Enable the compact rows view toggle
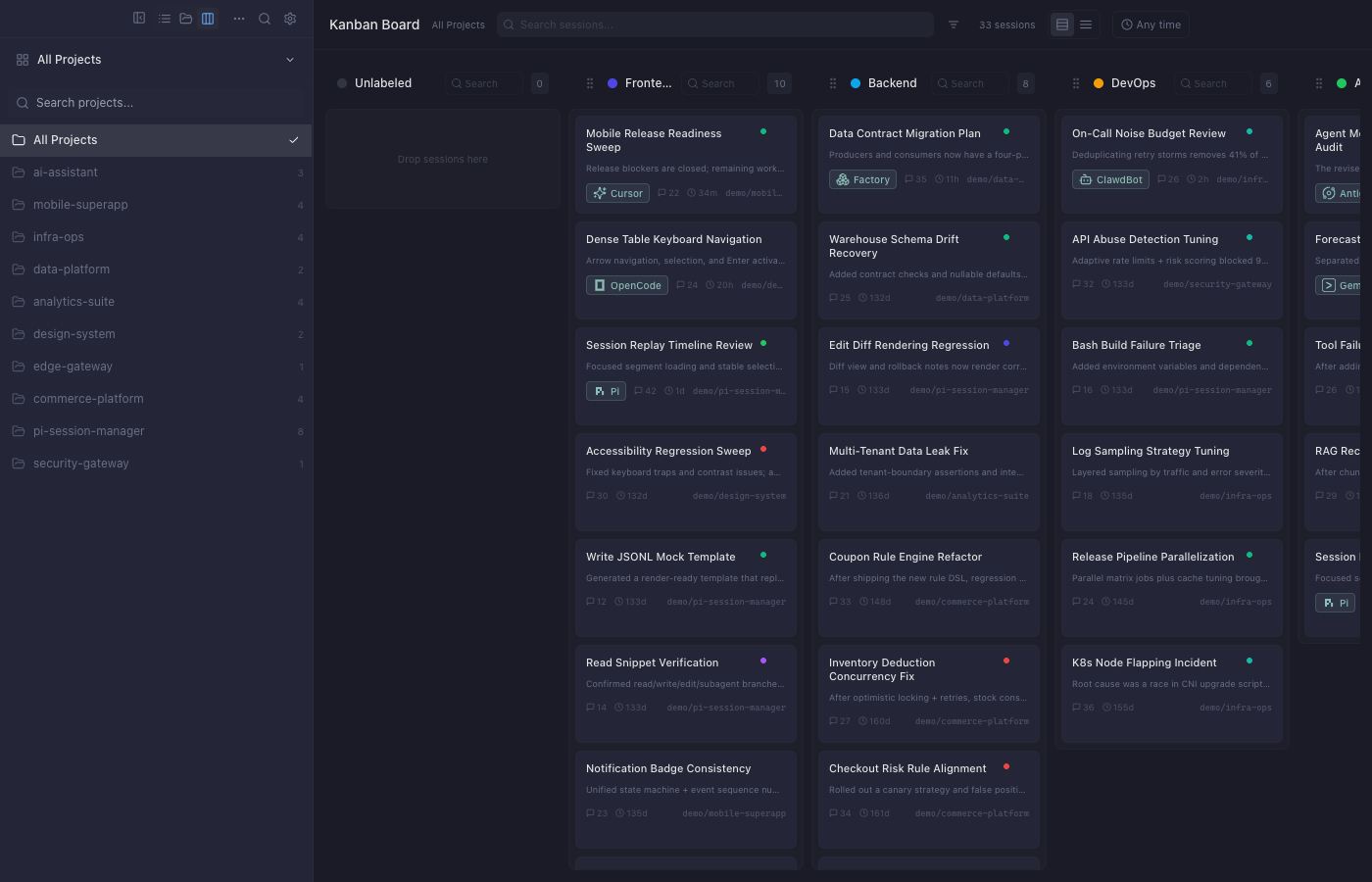1372x882 pixels. coord(1086,24)
